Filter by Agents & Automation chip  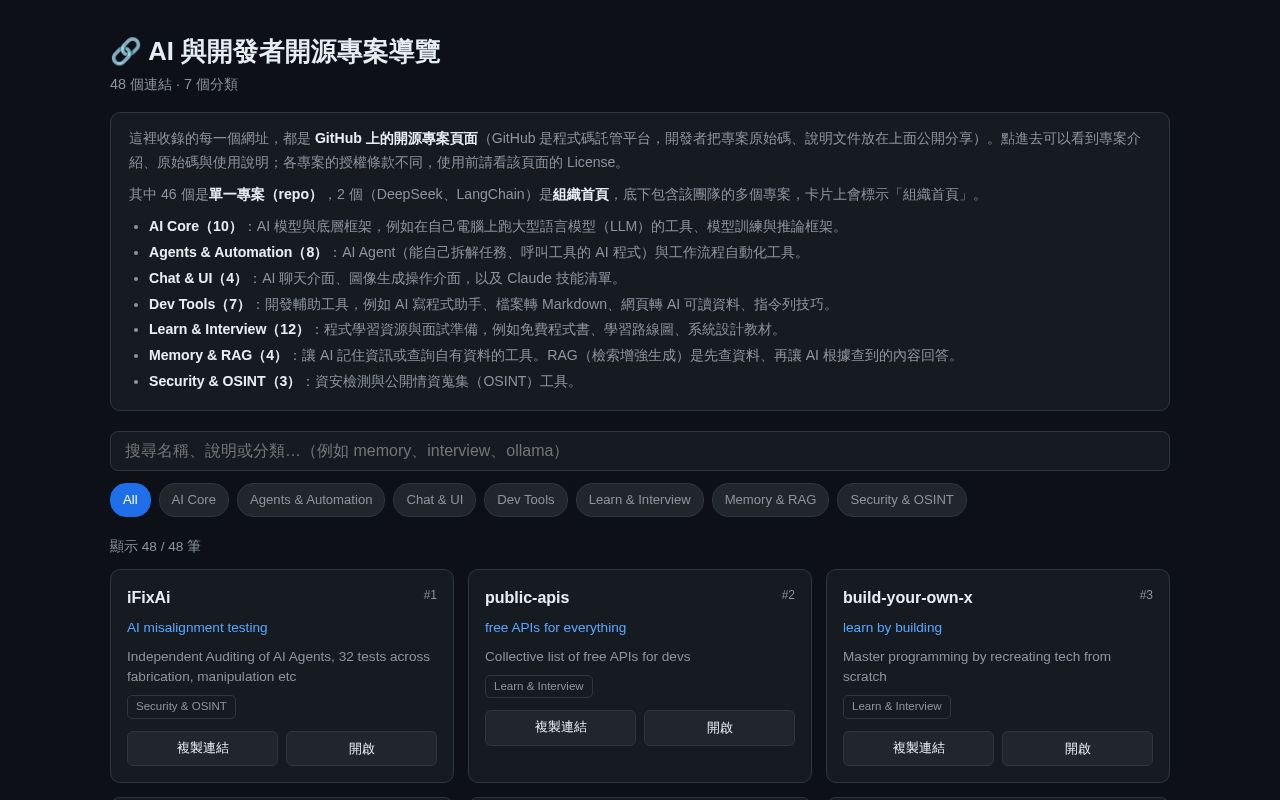(x=311, y=500)
